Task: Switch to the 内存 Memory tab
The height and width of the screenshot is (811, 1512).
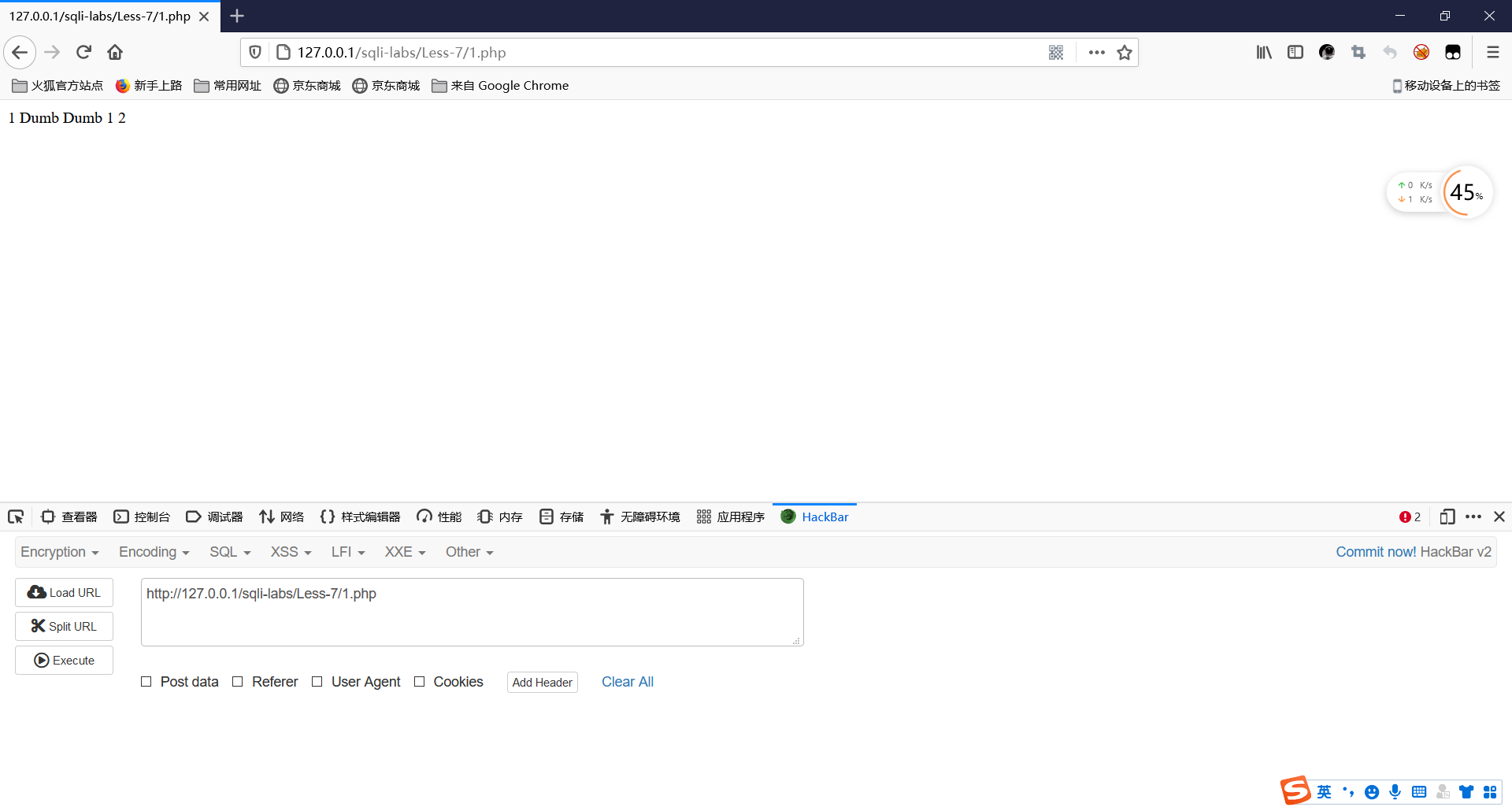Action: tap(500, 517)
